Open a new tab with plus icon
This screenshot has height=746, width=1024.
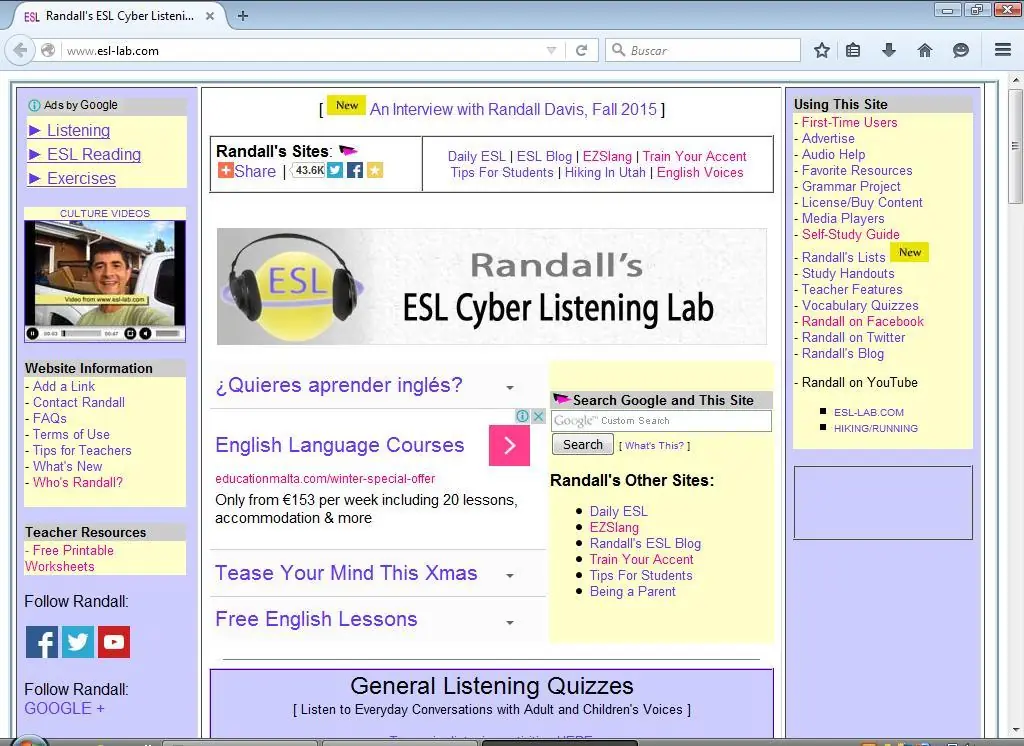242,16
